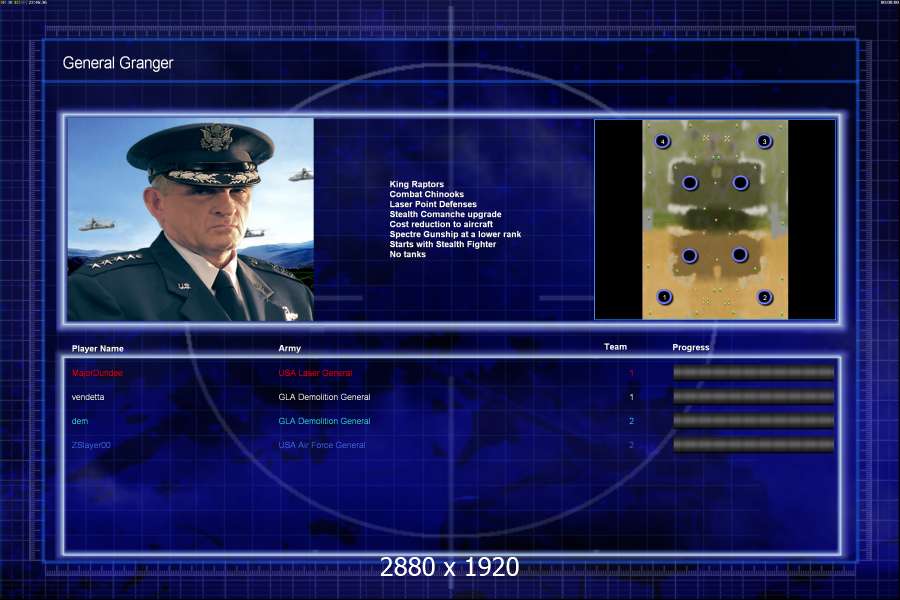This screenshot has height=600, width=900.
Task: Click the Army column header
Action: 289,349
